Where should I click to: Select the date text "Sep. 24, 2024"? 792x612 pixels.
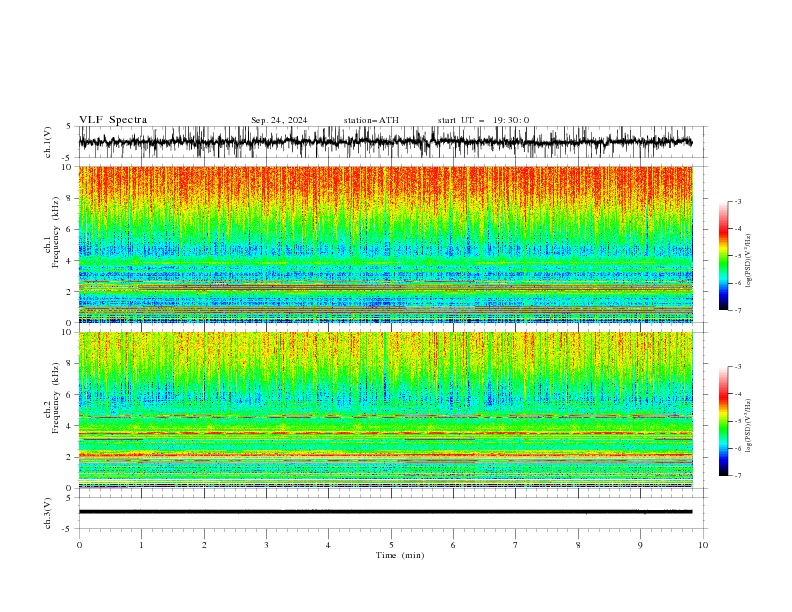[x=279, y=120]
